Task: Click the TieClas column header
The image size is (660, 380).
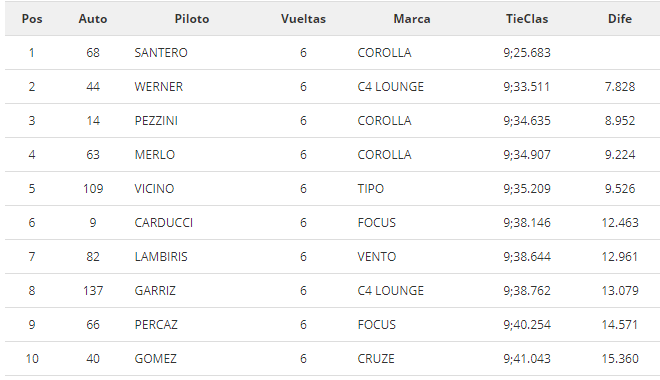Action: tap(527, 19)
